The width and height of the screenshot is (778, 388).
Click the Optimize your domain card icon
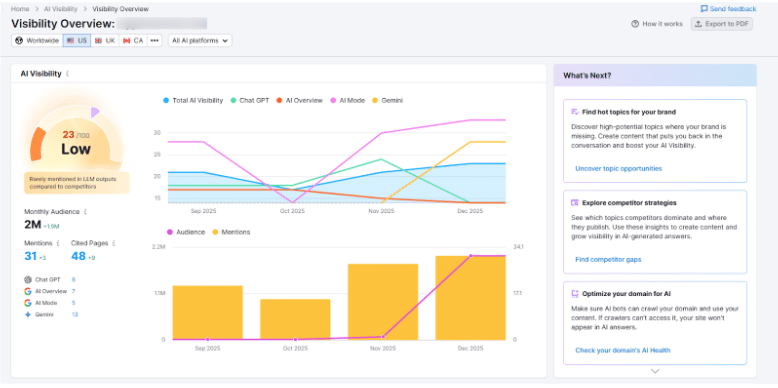click(575, 294)
